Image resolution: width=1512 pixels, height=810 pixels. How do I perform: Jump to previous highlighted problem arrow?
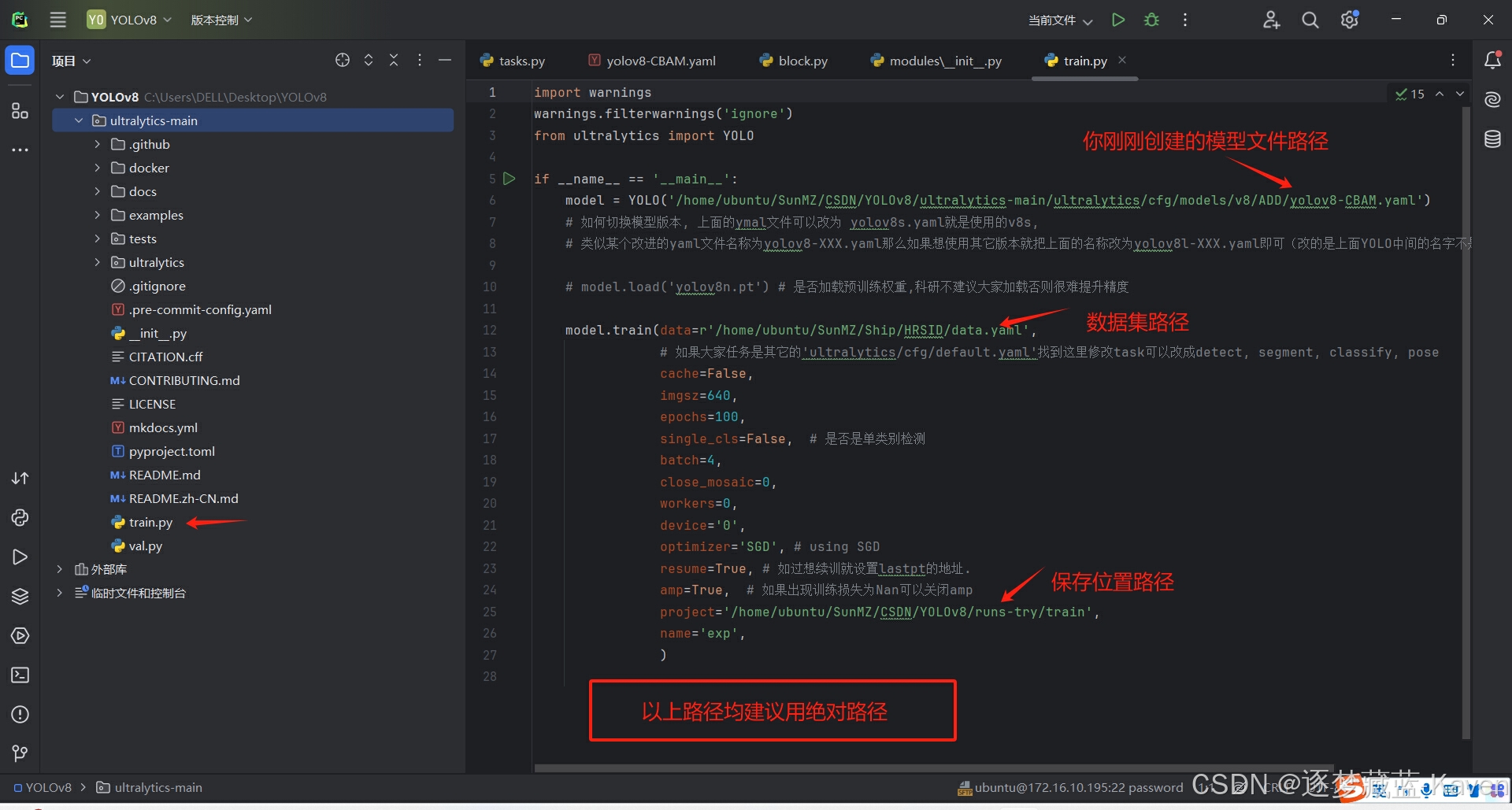tap(1440, 94)
